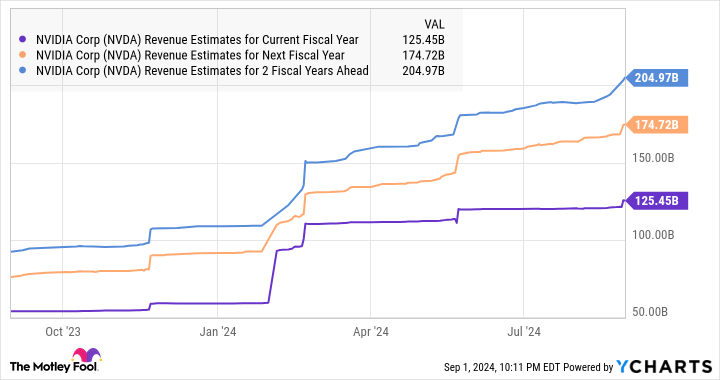The width and height of the screenshot is (720, 380).
Task: Click the blue legend dot for 2 Fiscal Years Ahead
Action: click(x=23, y=71)
